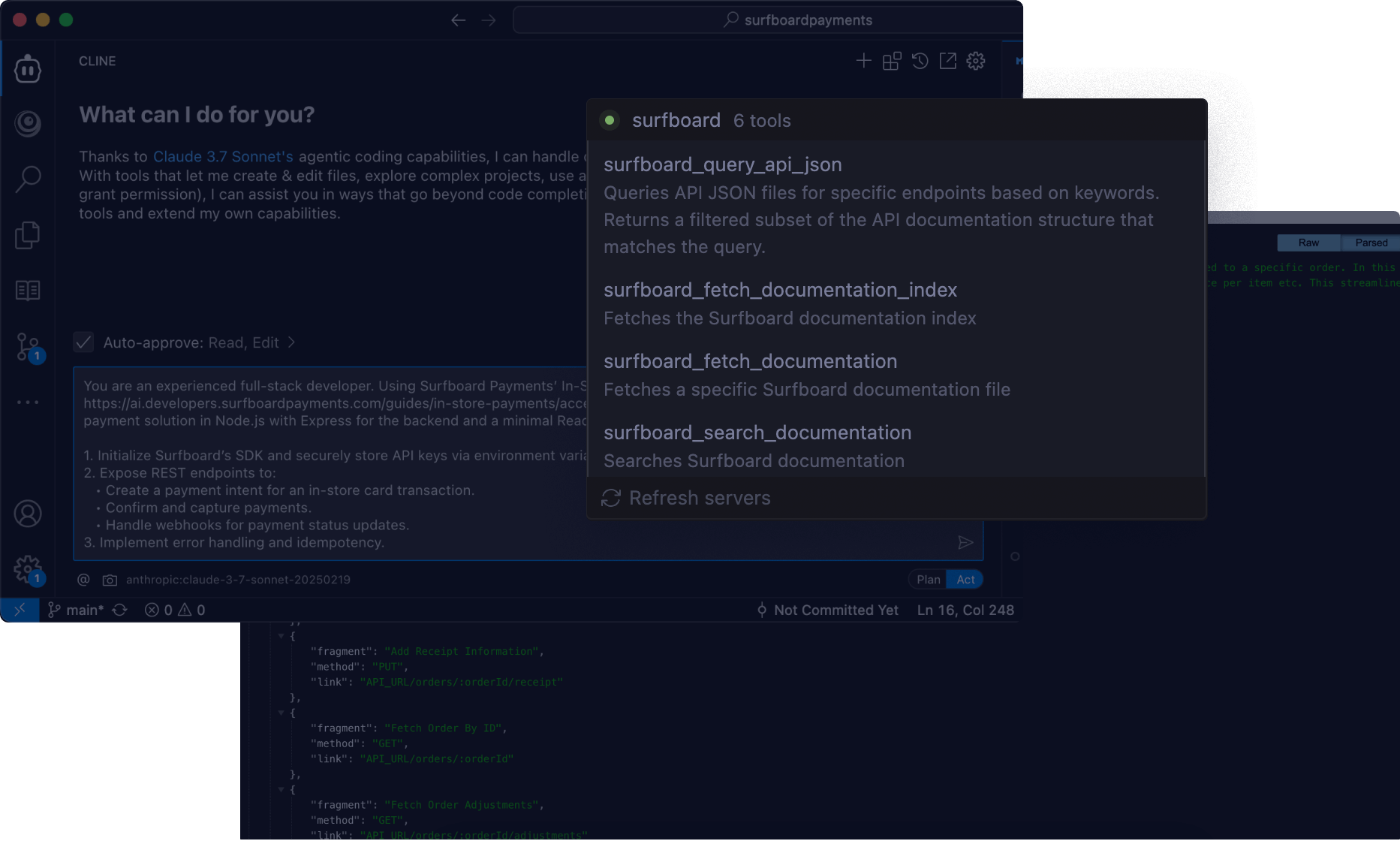Open the anthropic:claude-3-7-sonnet model selector

coord(238,580)
